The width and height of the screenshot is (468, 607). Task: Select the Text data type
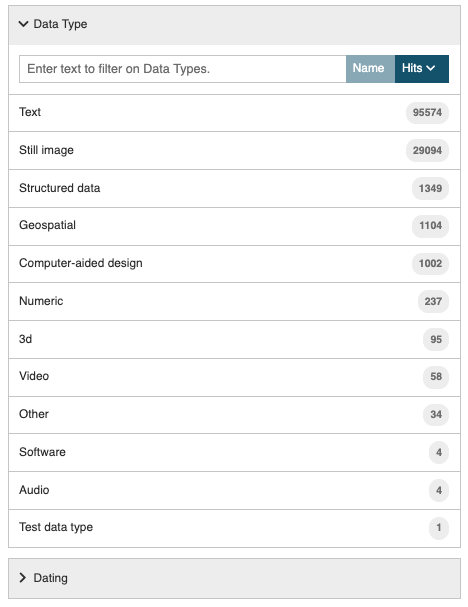(234, 113)
